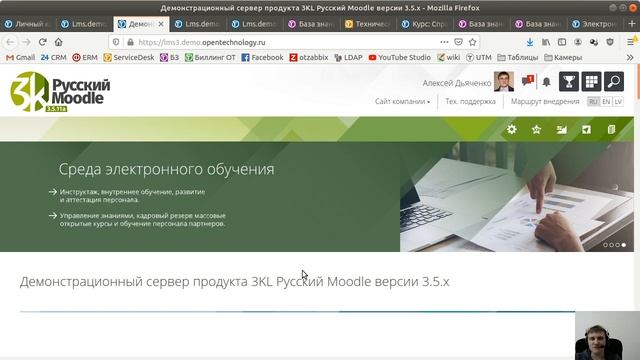Click the star icon in green bar

tap(536, 129)
